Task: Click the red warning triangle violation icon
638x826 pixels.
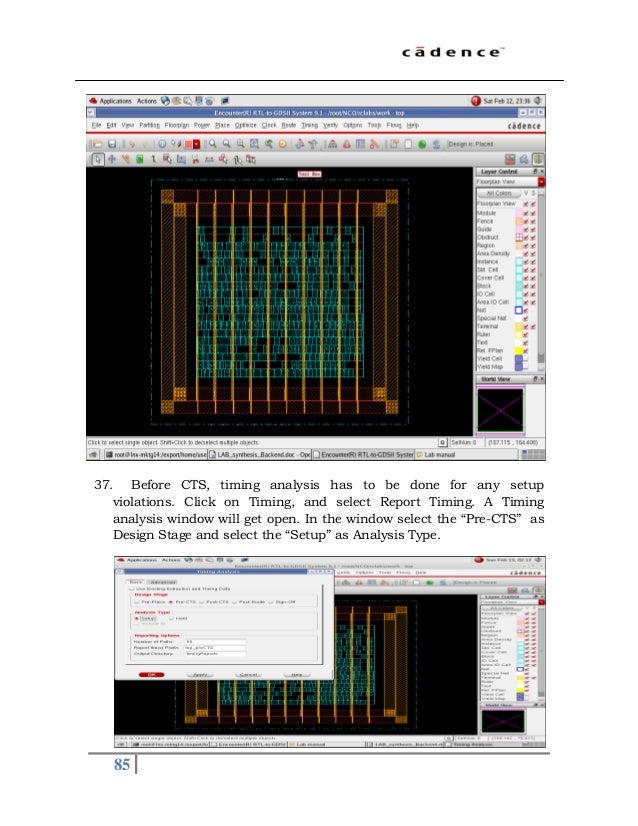Action: (347, 144)
